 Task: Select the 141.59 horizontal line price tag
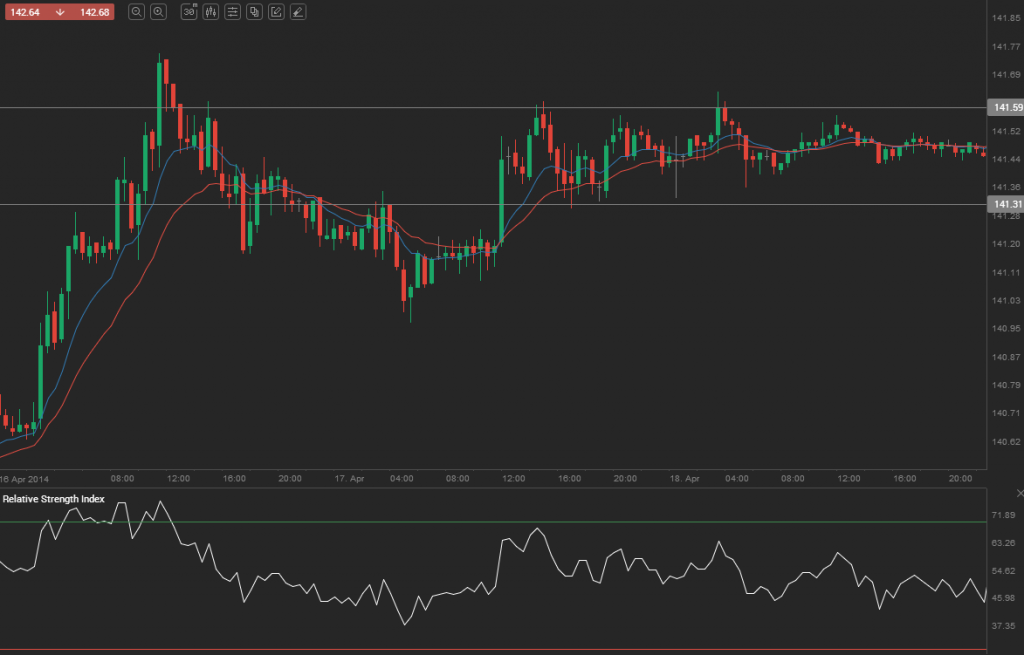pos(1003,107)
